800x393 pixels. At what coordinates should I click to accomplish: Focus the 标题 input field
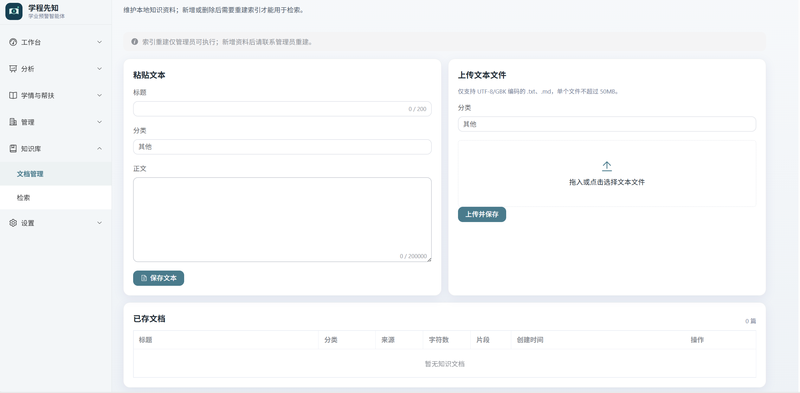[x=282, y=109]
